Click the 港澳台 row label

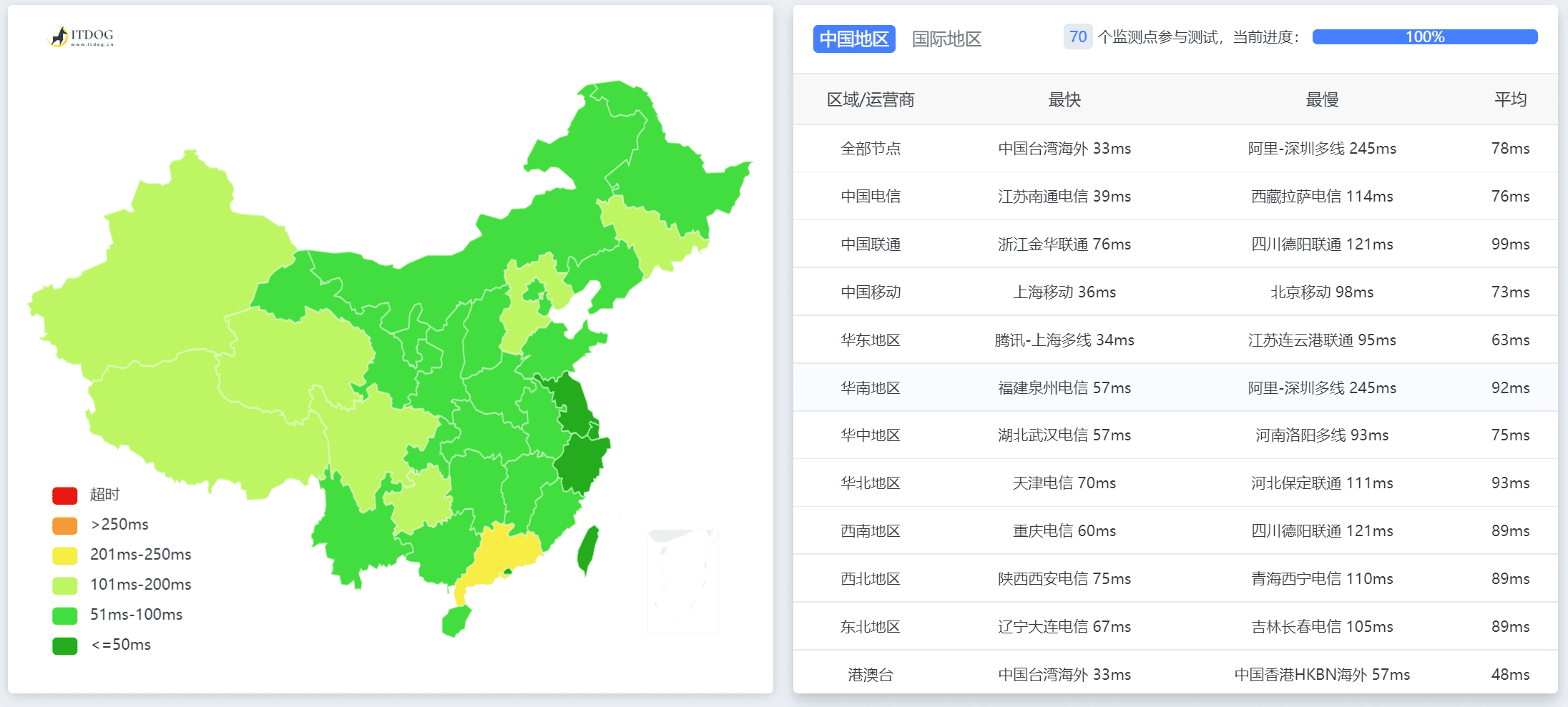coord(871,675)
